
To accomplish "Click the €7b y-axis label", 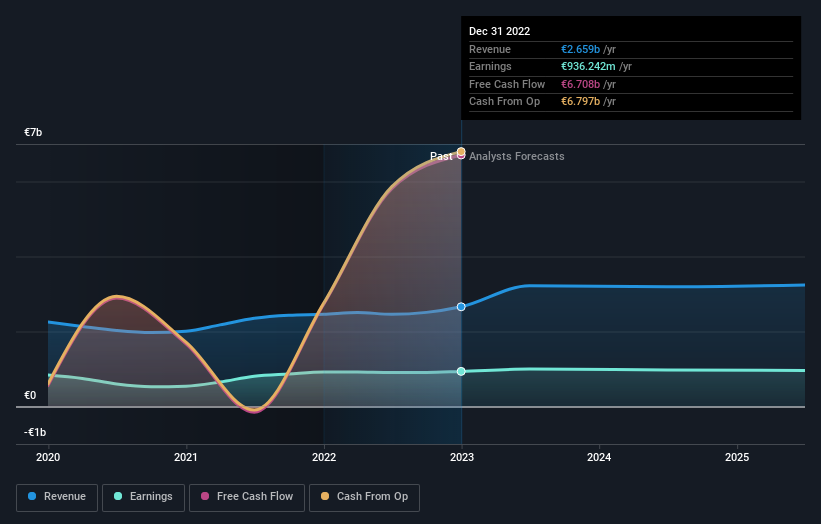I will tap(33, 132).
